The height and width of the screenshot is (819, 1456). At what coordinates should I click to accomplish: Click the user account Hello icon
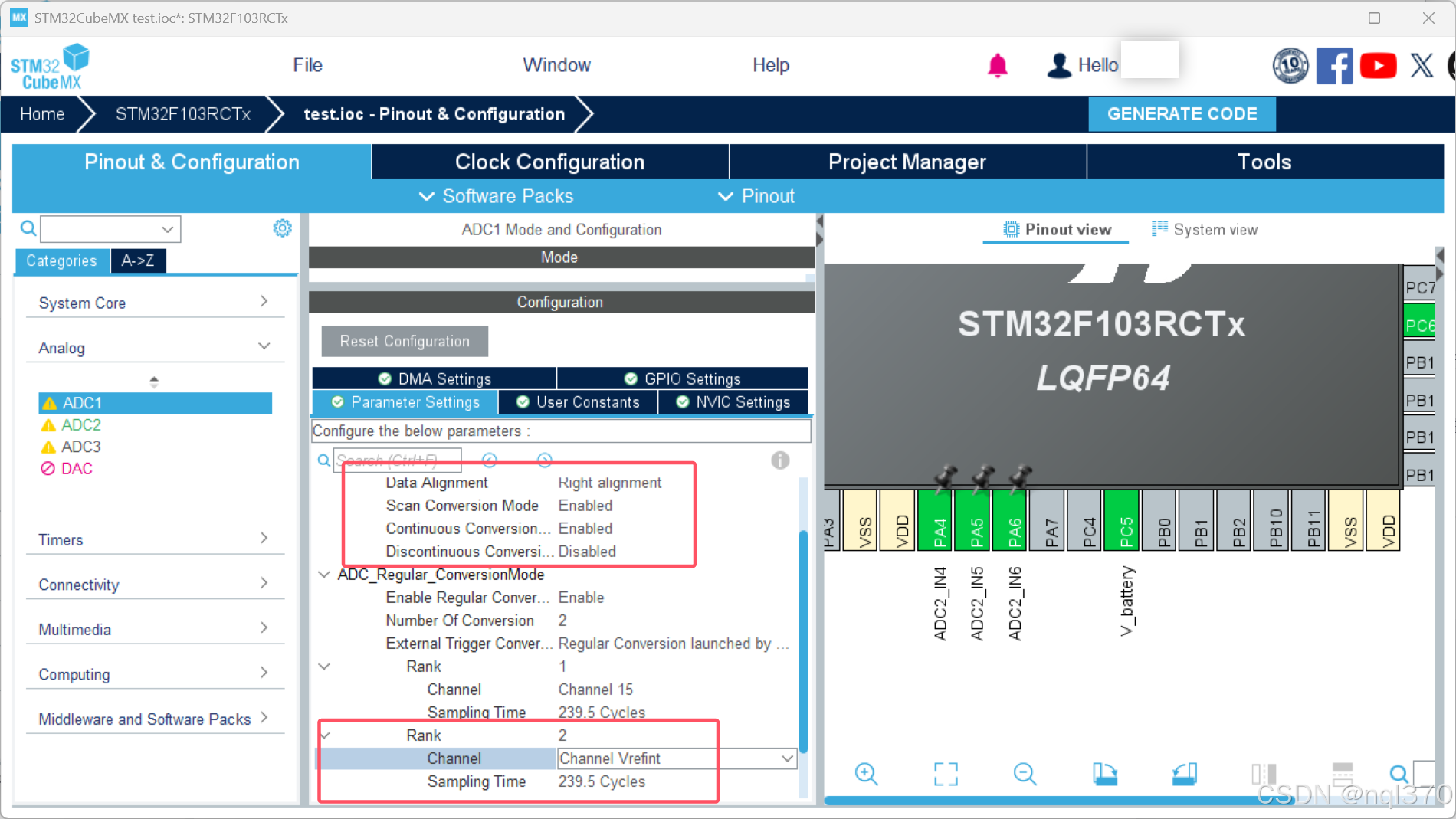click(1059, 66)
